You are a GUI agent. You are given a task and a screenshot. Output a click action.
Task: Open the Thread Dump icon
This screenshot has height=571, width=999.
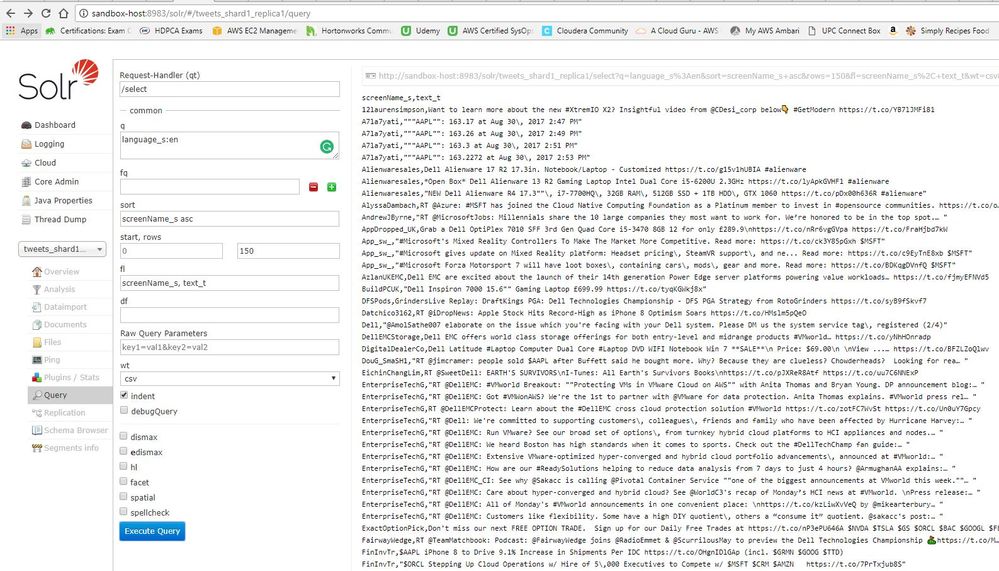pos(26,219)
